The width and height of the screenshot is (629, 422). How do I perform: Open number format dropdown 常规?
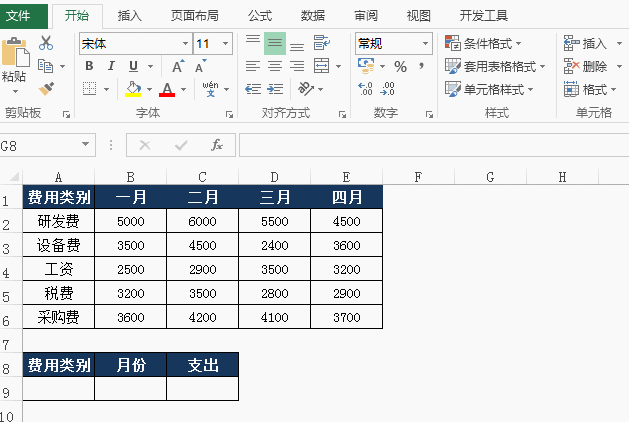click(x=425, y=43)
